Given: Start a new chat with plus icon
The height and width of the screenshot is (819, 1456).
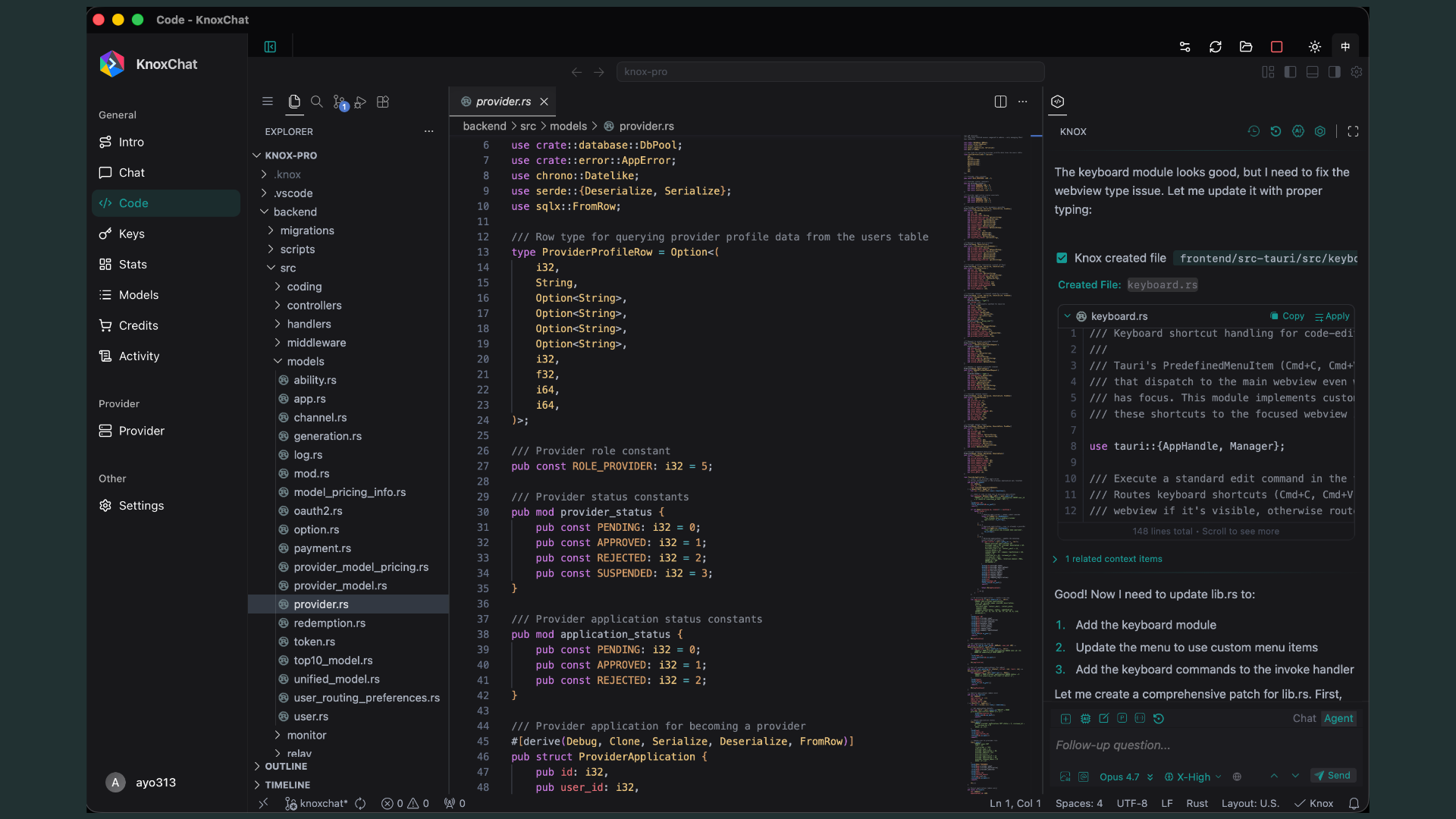Looking at the screenshot, I should (1065, 719).
